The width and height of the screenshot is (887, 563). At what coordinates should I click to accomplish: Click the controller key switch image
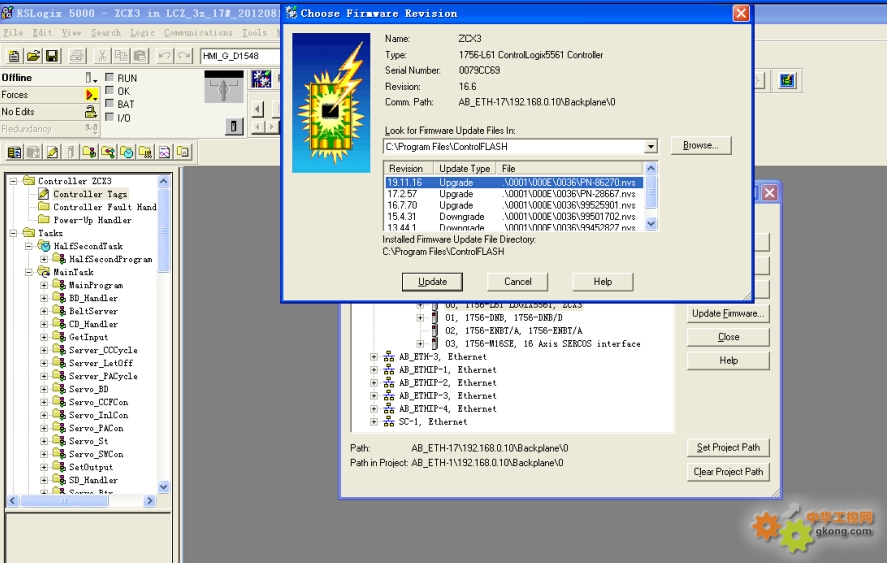tap(223, 87)
